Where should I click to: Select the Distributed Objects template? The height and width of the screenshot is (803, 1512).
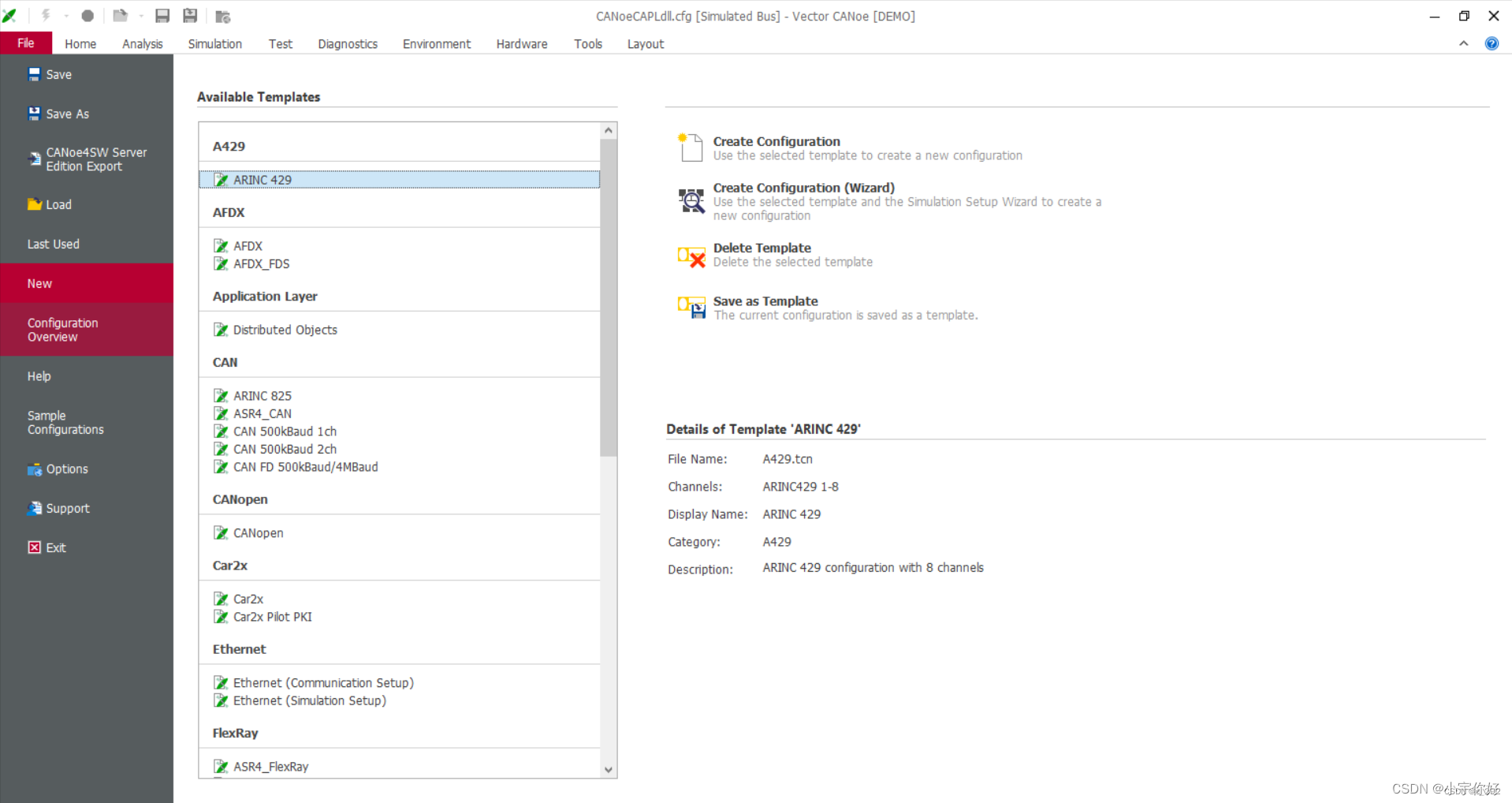tap(399, 330)
